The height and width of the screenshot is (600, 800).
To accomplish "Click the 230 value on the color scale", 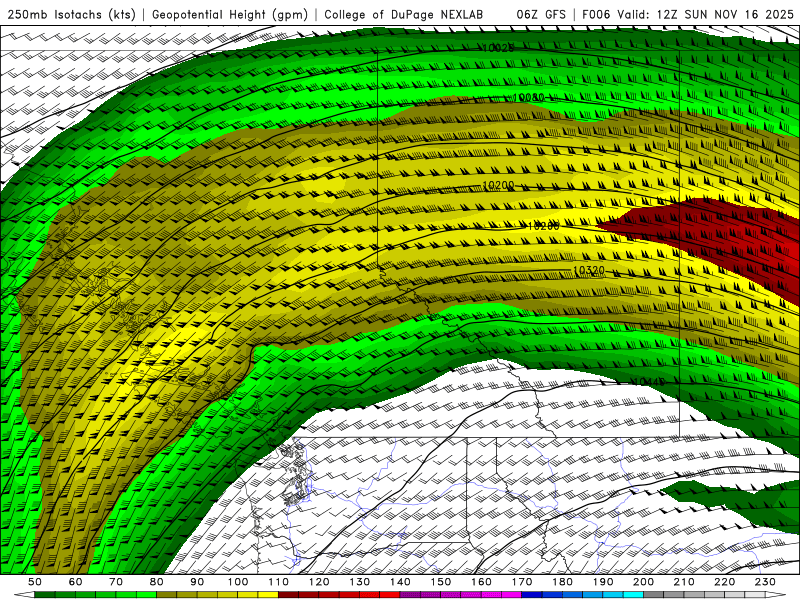I will coord(765,582).
